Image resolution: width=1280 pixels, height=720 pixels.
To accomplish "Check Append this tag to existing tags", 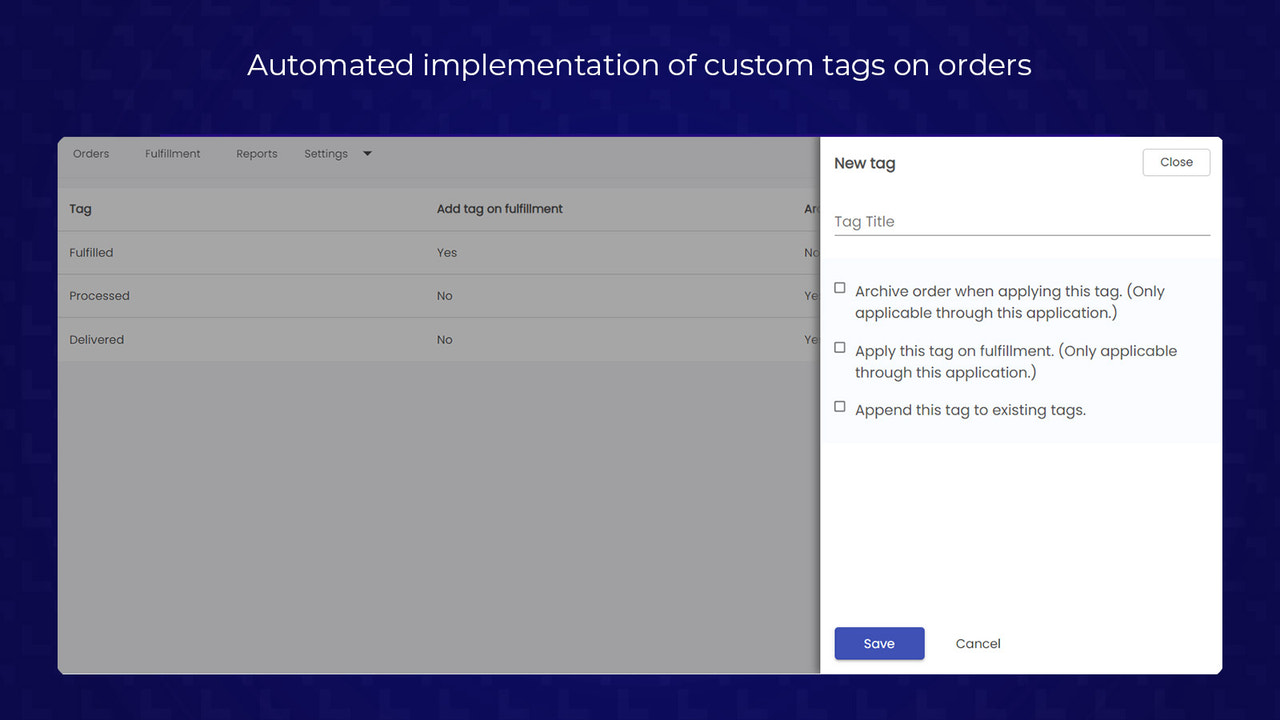I will click(x=839, y=406).
